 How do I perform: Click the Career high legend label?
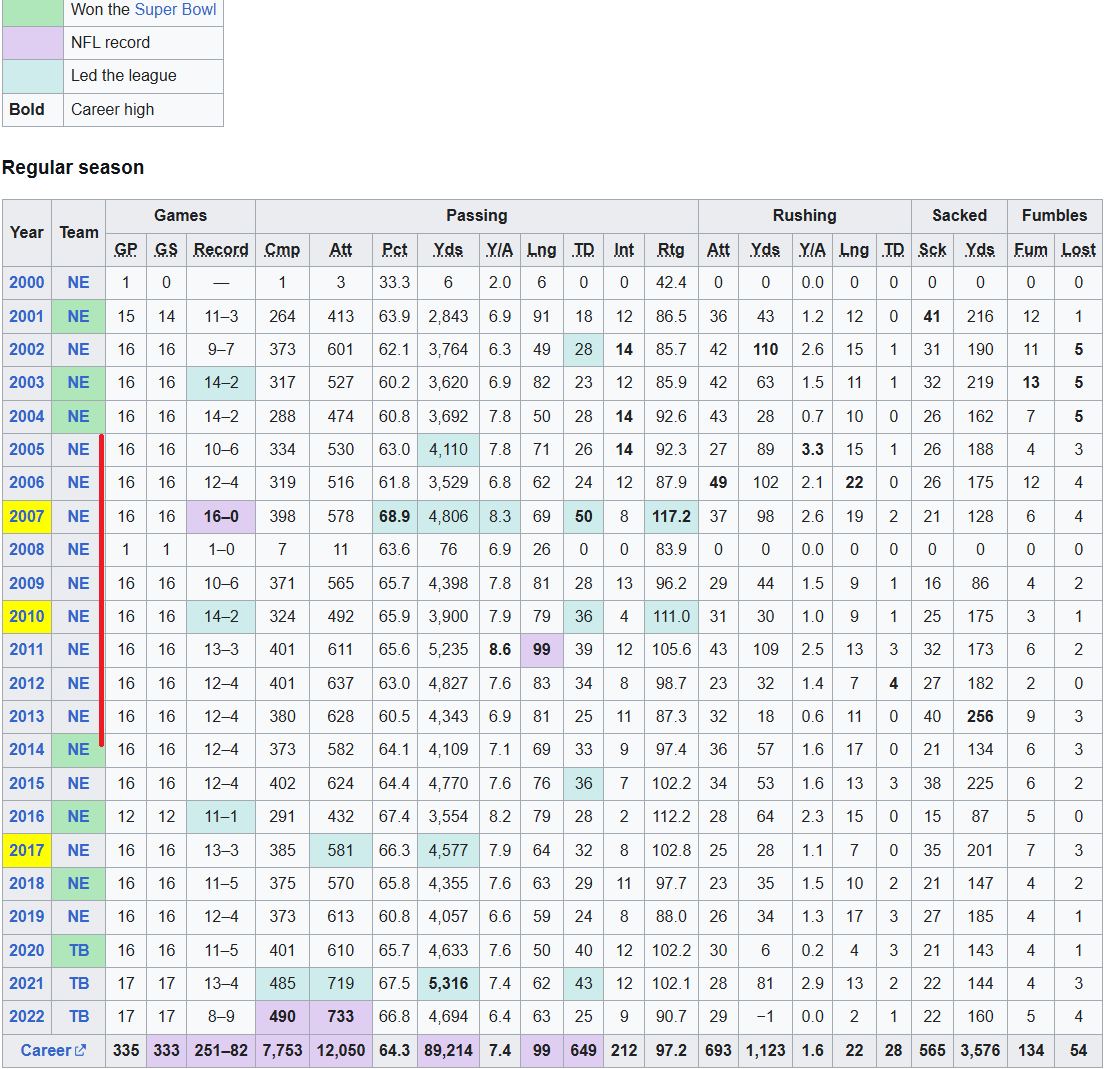tap(112, 110)
